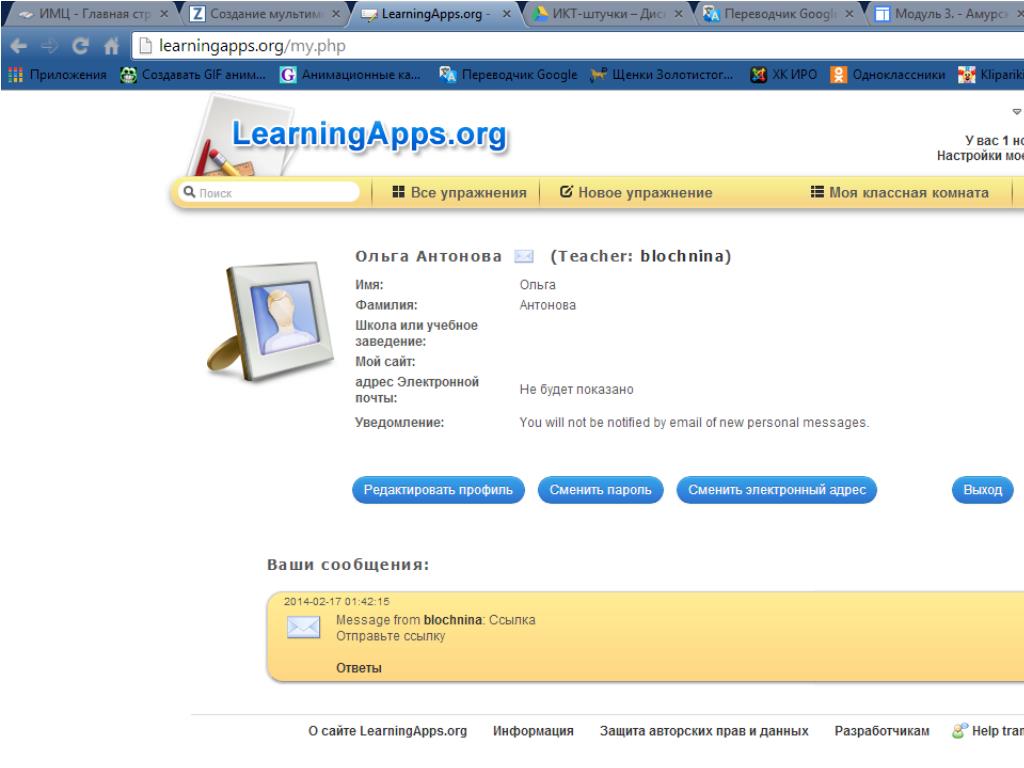Close the LearningApps.org tab
The width and height of the screenshot is (1024, 768).
pyautogui.click(x=507, y=14)
